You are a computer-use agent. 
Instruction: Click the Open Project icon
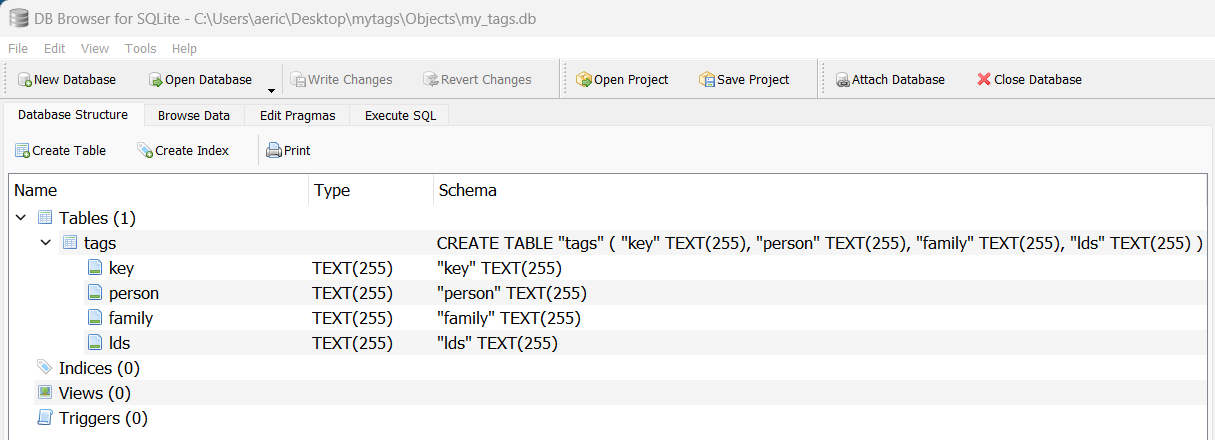tap(584, 80)
